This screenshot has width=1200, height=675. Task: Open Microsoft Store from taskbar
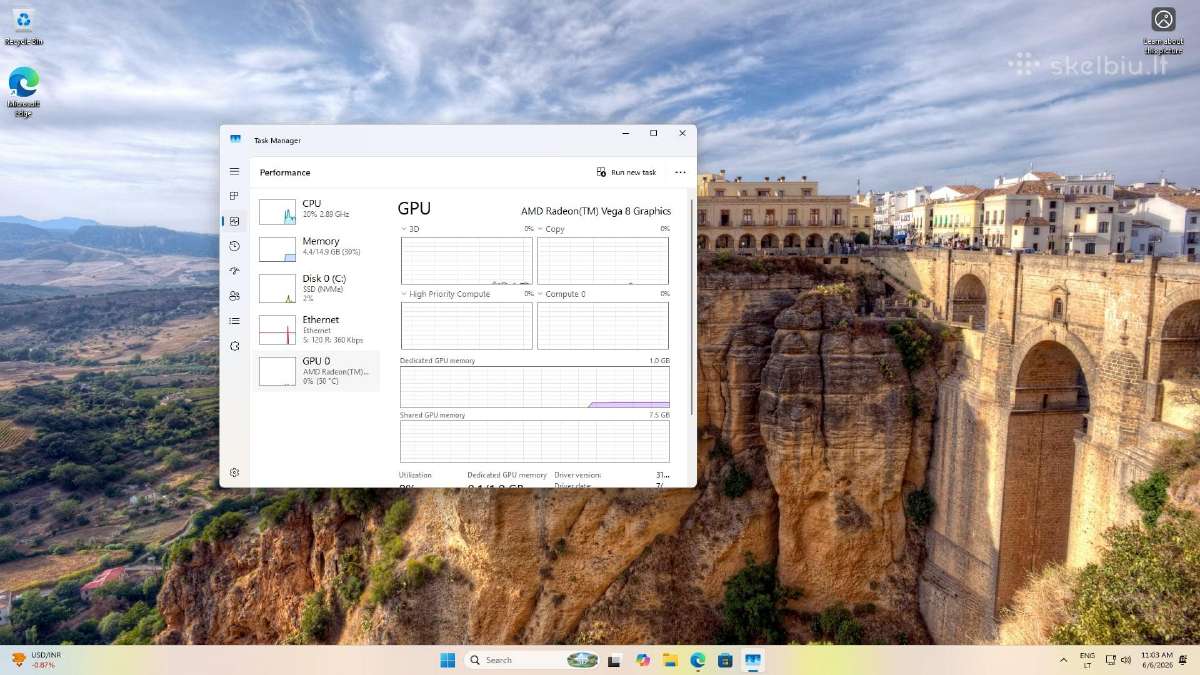tap(725, 660)
